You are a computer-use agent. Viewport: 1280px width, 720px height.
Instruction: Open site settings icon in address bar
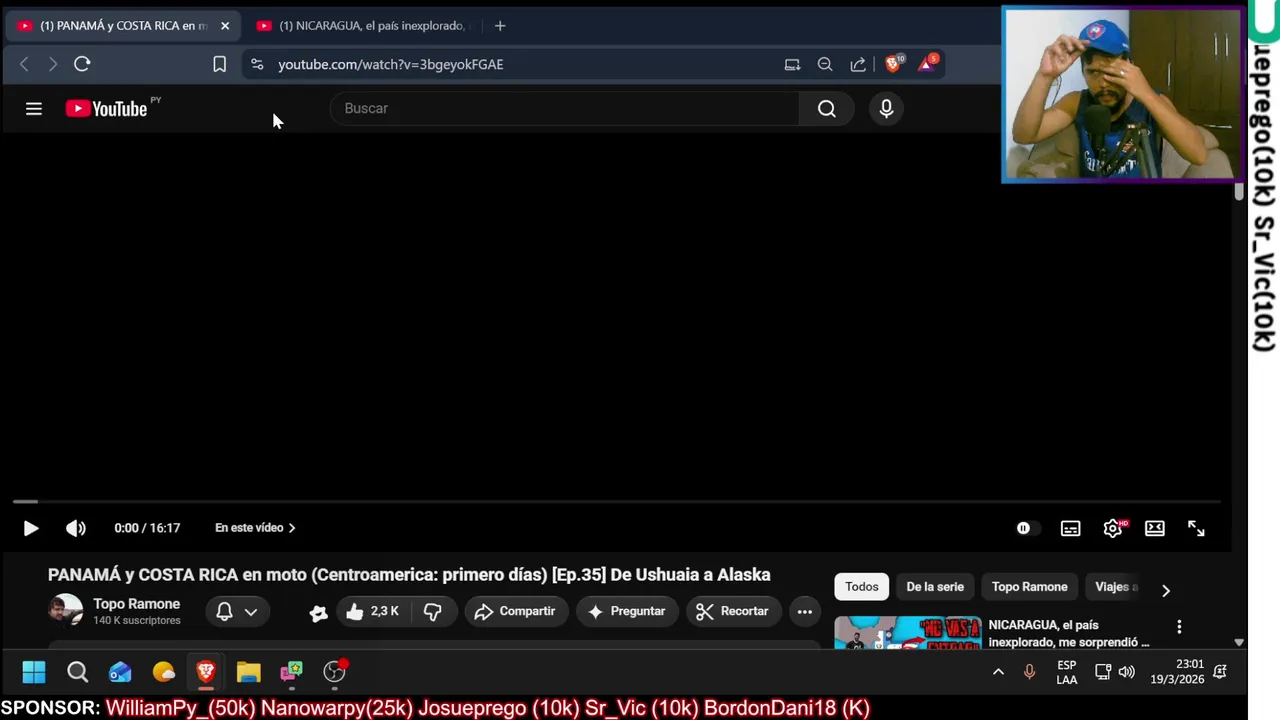point(257,64)
